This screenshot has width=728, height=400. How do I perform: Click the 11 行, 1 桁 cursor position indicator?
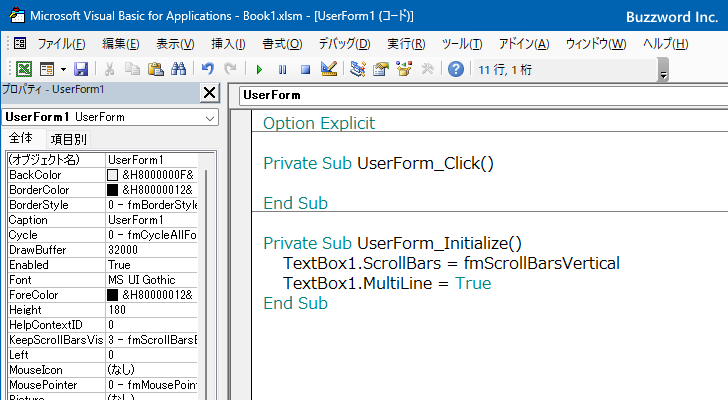click(505, 70)
